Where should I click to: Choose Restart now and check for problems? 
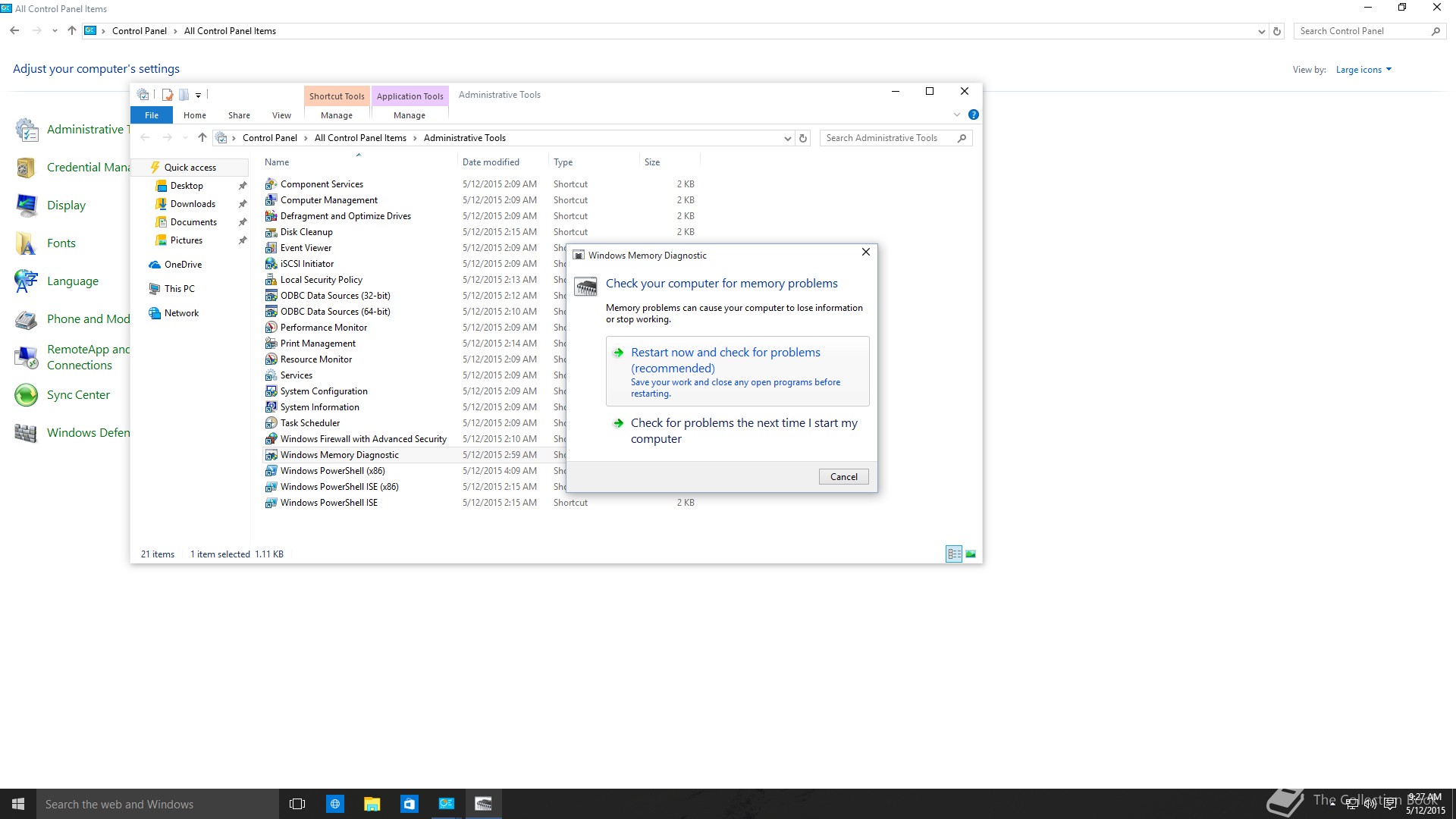click(737, 372)
